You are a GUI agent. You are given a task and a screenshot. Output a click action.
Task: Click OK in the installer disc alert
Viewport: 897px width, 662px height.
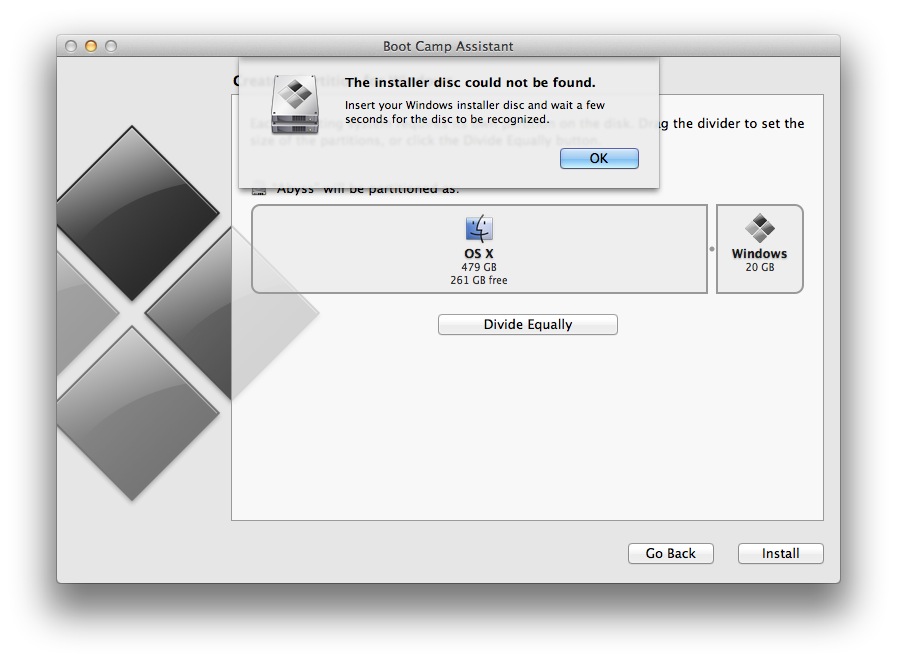599,158
